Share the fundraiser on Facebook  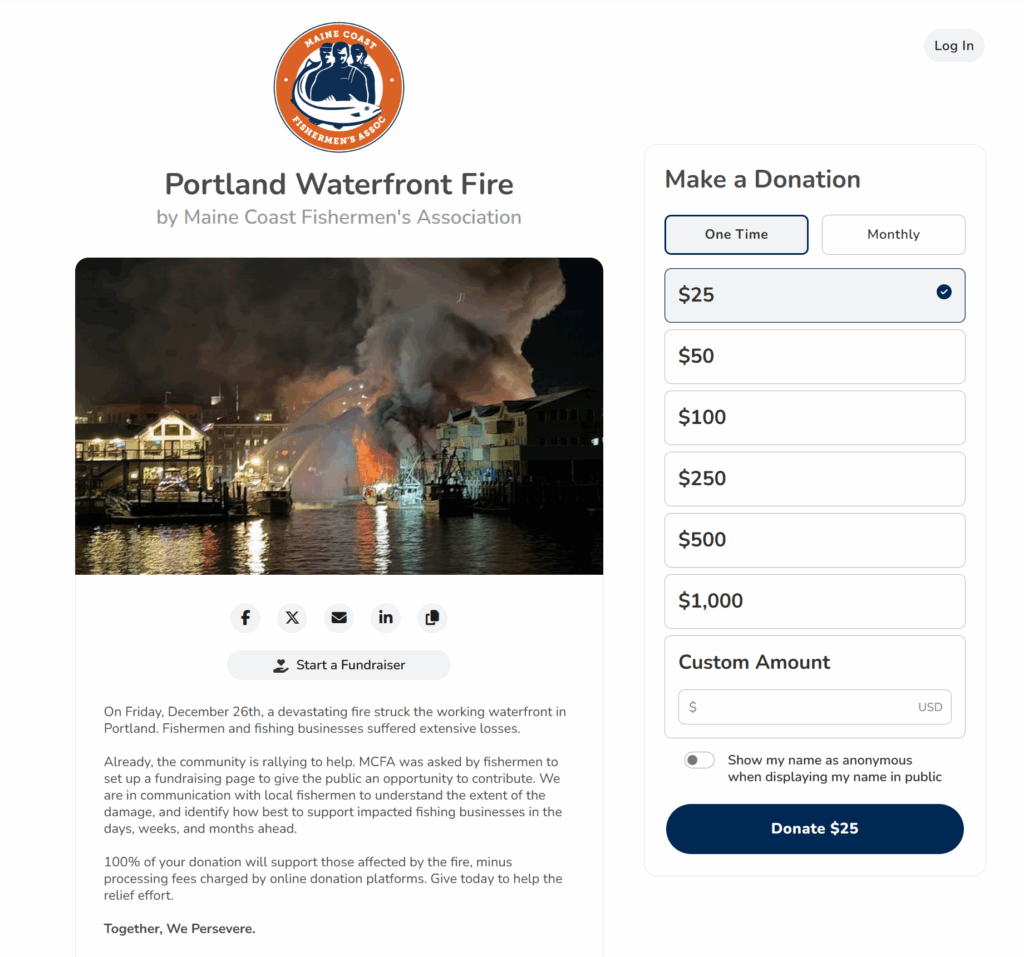click(245, 617)
